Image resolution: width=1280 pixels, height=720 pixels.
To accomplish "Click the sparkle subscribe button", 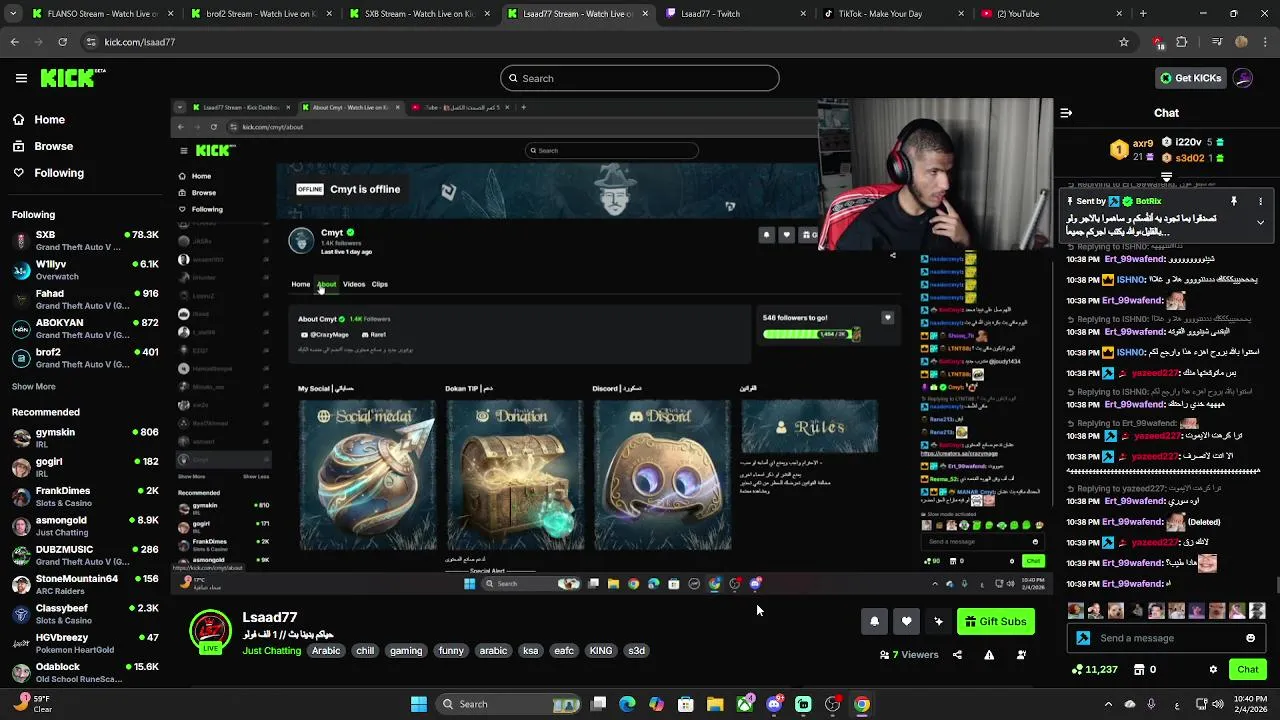I will 938,621.
